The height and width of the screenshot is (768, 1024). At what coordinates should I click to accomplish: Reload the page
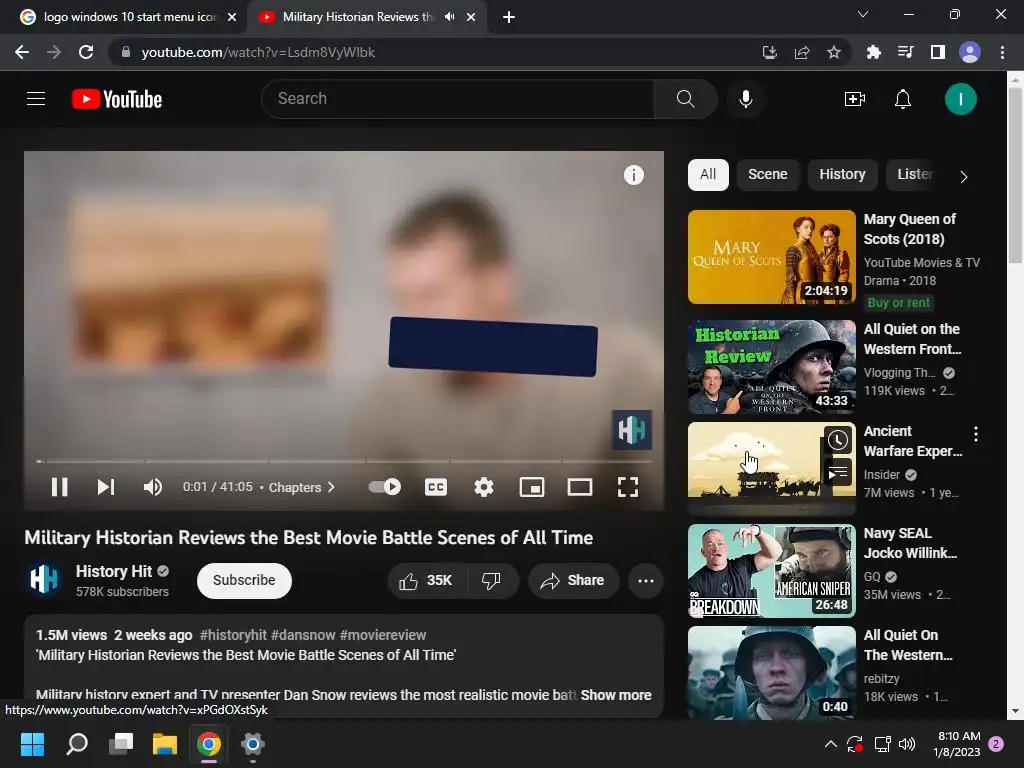(x=86, y=52)
